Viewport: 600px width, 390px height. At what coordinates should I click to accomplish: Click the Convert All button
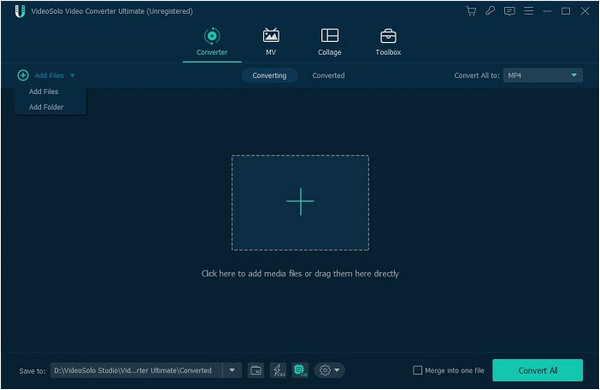(538, 370)
